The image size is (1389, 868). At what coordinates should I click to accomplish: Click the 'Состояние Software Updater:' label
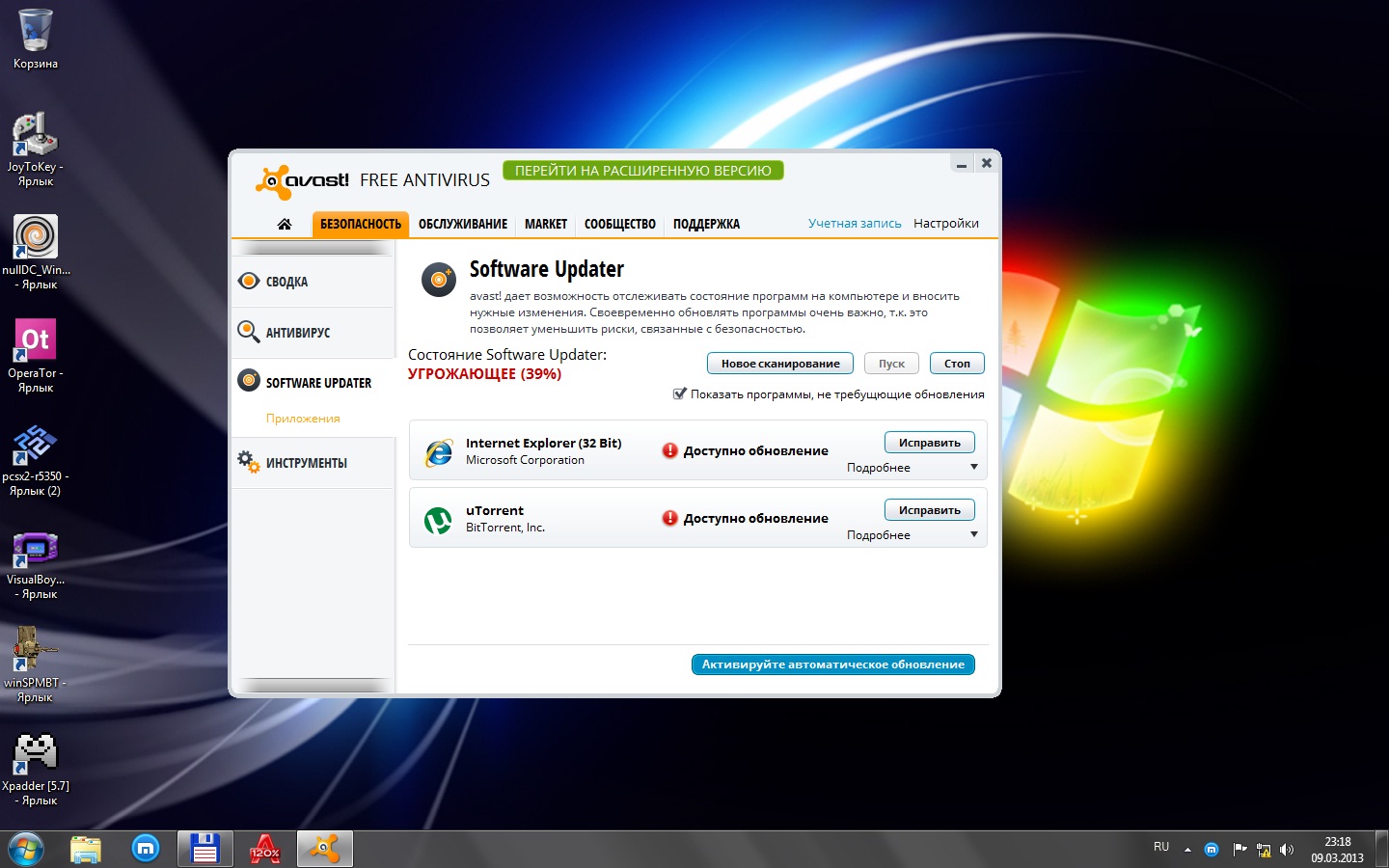pyautogui.click(x=507, y=355)
